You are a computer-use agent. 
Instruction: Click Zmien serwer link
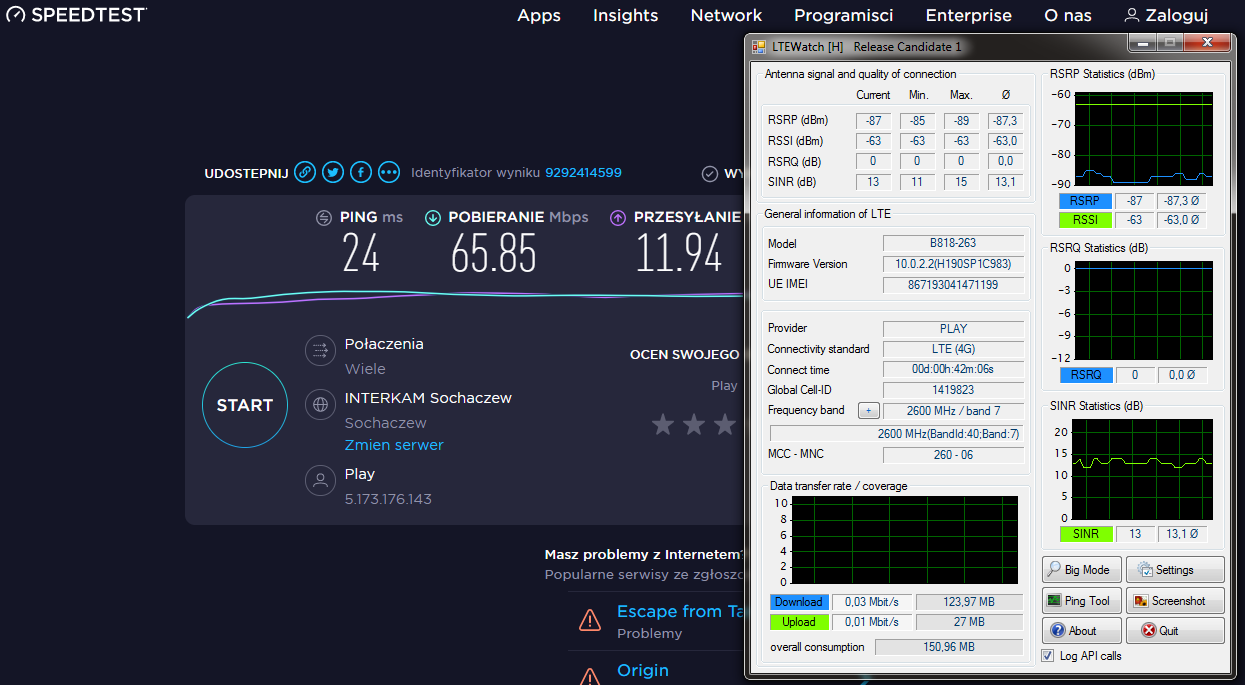pyautogui.click(x=394, y=445)
